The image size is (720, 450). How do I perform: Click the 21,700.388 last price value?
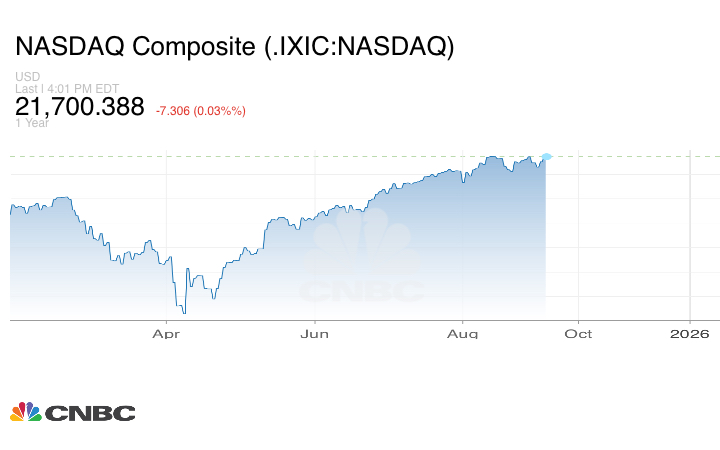pyautogui.click(x=80, y=108)
